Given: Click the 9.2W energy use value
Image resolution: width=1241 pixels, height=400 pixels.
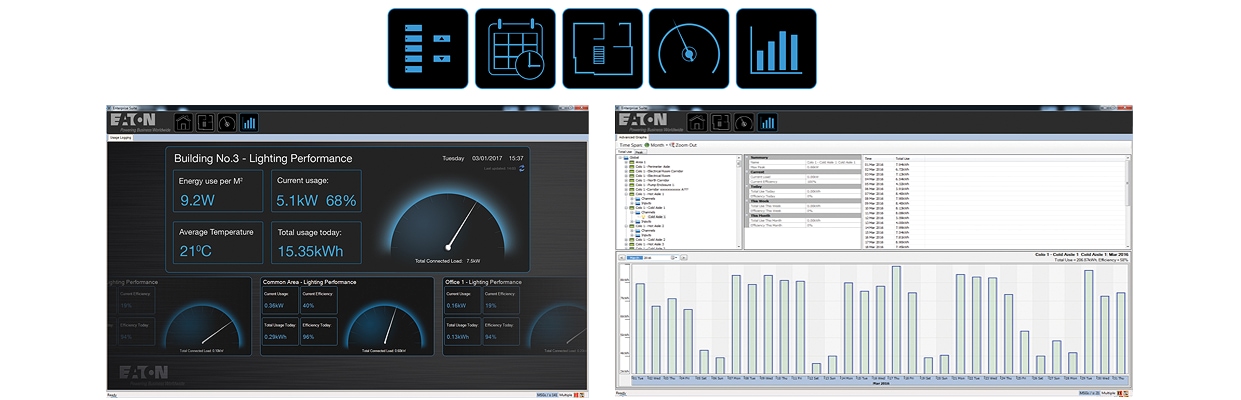Looking at the screenshot, I should 197,200.
